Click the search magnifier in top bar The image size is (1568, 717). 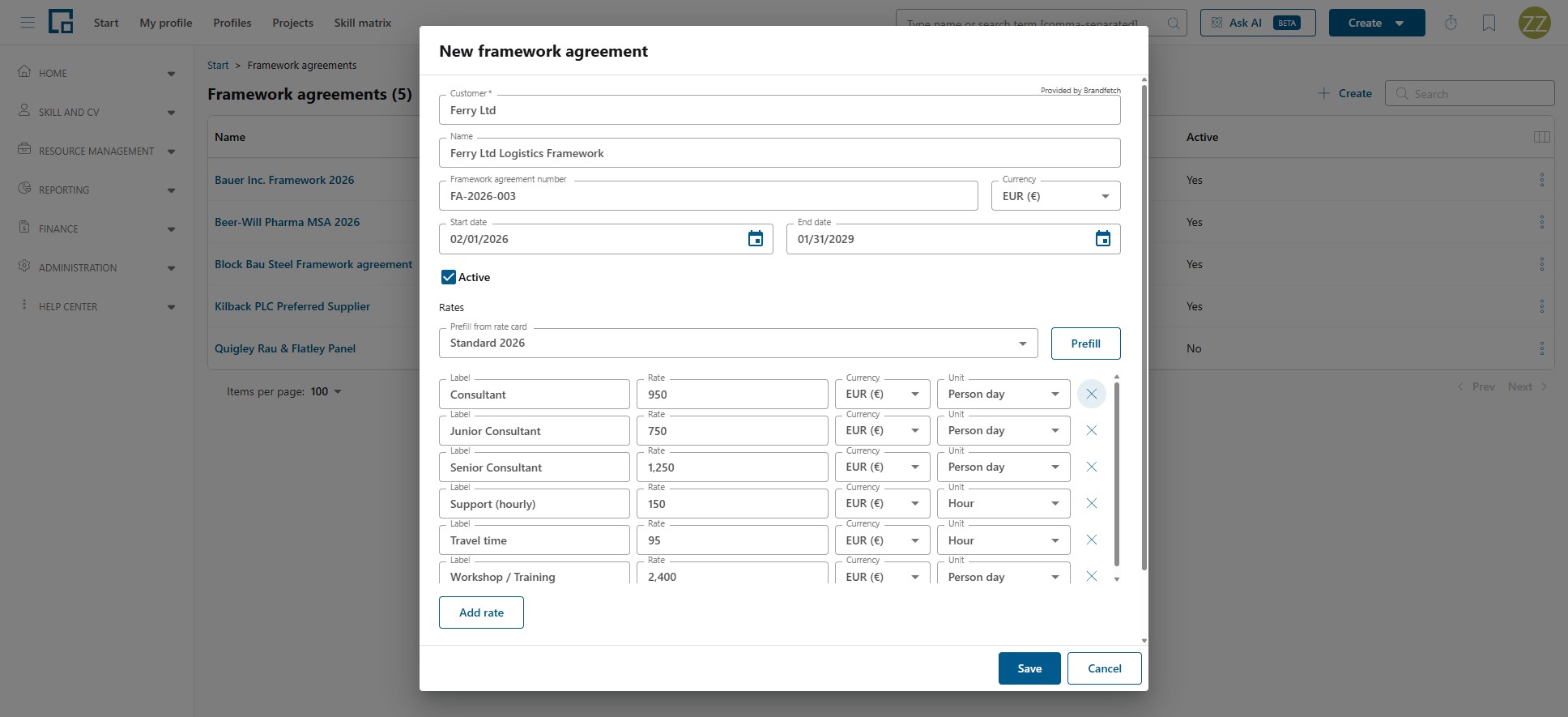point(1173,23)
